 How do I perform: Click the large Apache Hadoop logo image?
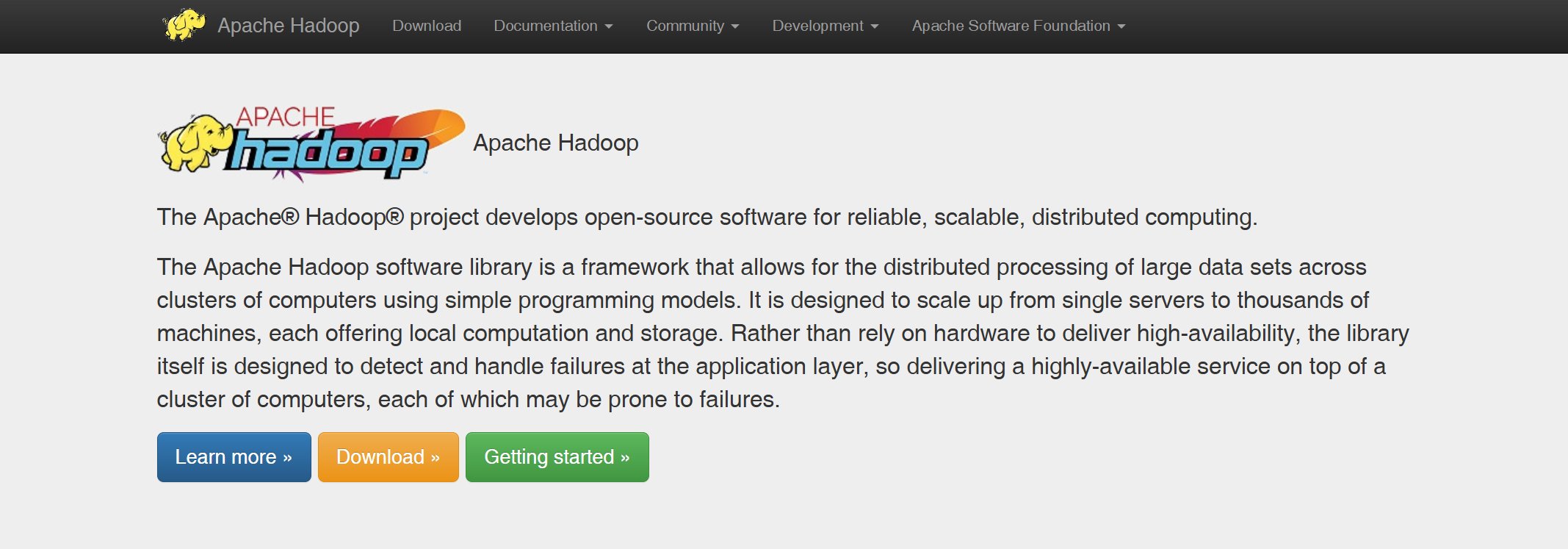tap(311, 143)
